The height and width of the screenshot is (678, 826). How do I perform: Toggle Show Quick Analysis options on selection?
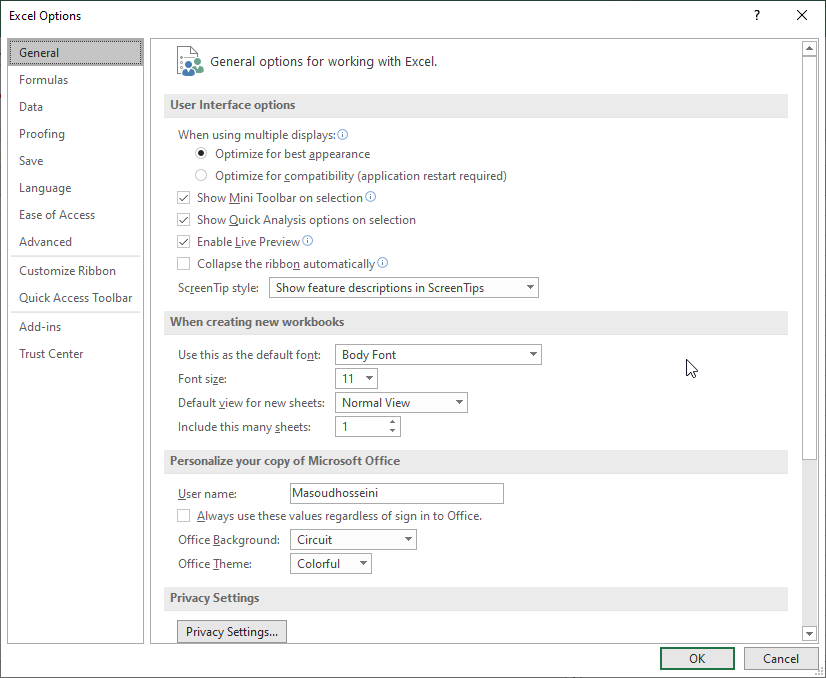tap(183, 220)
